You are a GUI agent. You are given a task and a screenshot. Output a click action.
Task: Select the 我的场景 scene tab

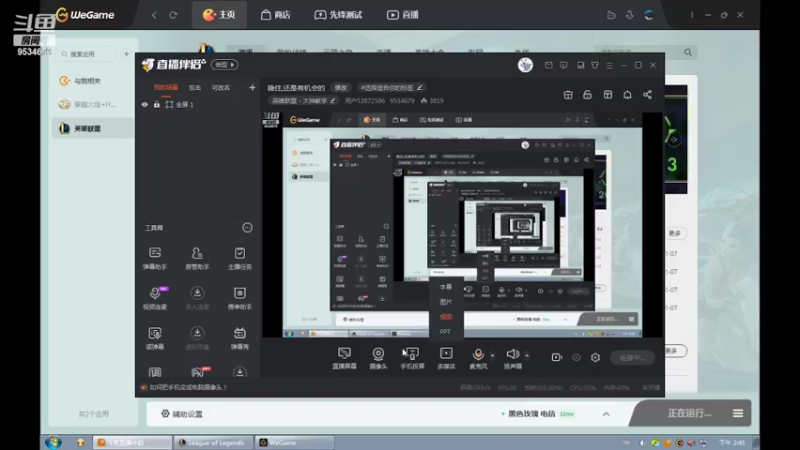coord(166,88)
